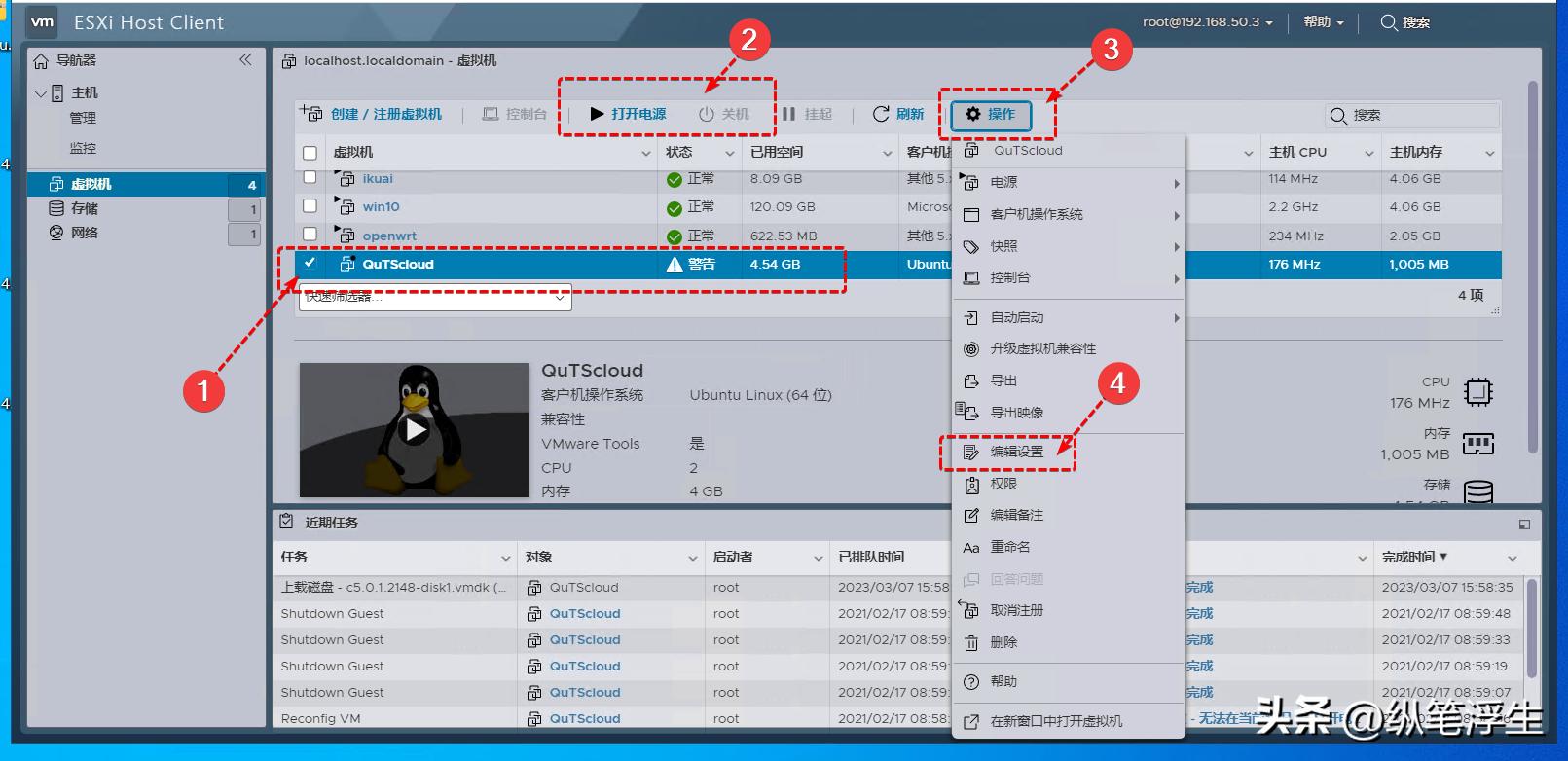Check the win10 row checkbox
The height and width of the screenshot is (761, 1568).
(x=310, y=206)
